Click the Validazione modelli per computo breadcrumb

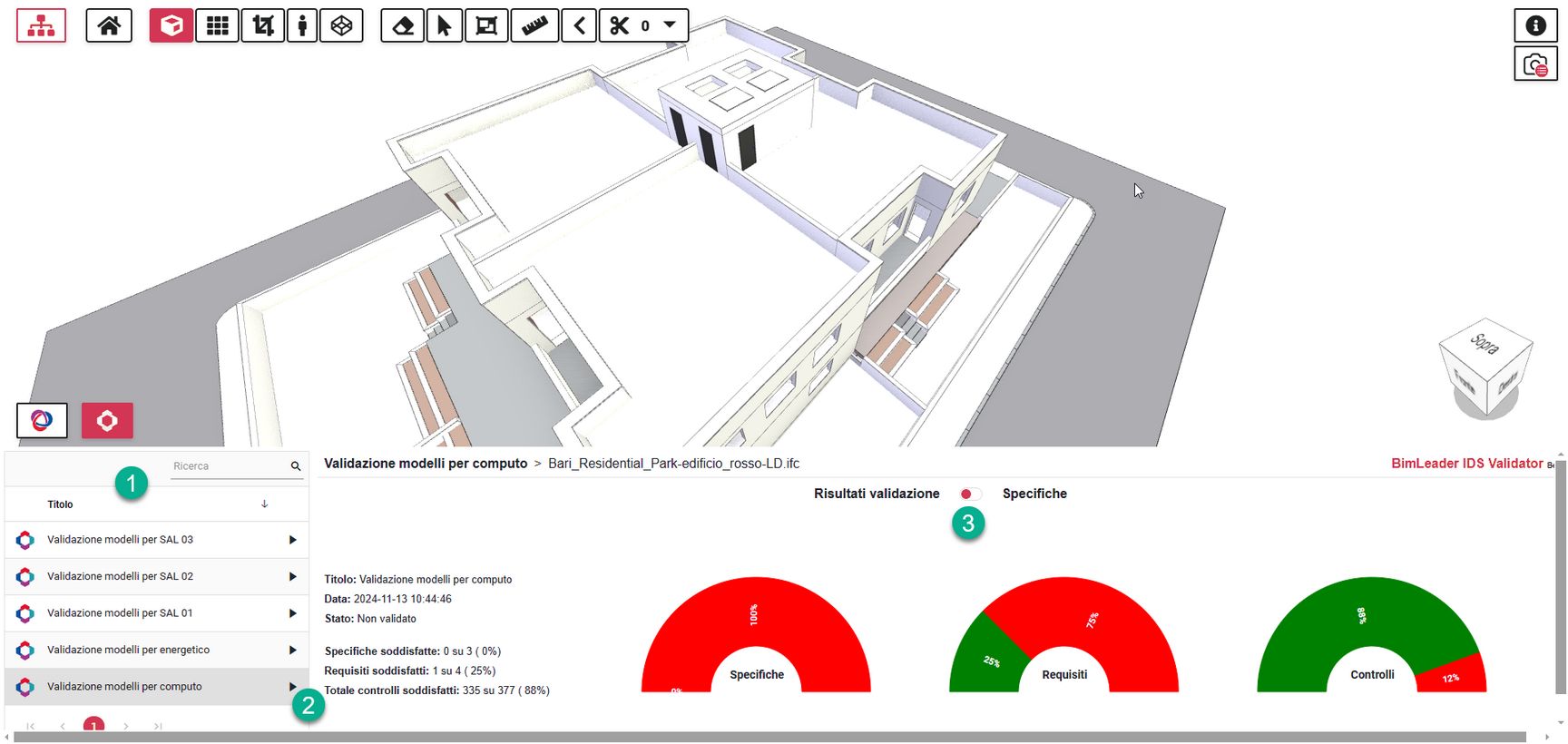pyautogui.click(x=426, y=464)
